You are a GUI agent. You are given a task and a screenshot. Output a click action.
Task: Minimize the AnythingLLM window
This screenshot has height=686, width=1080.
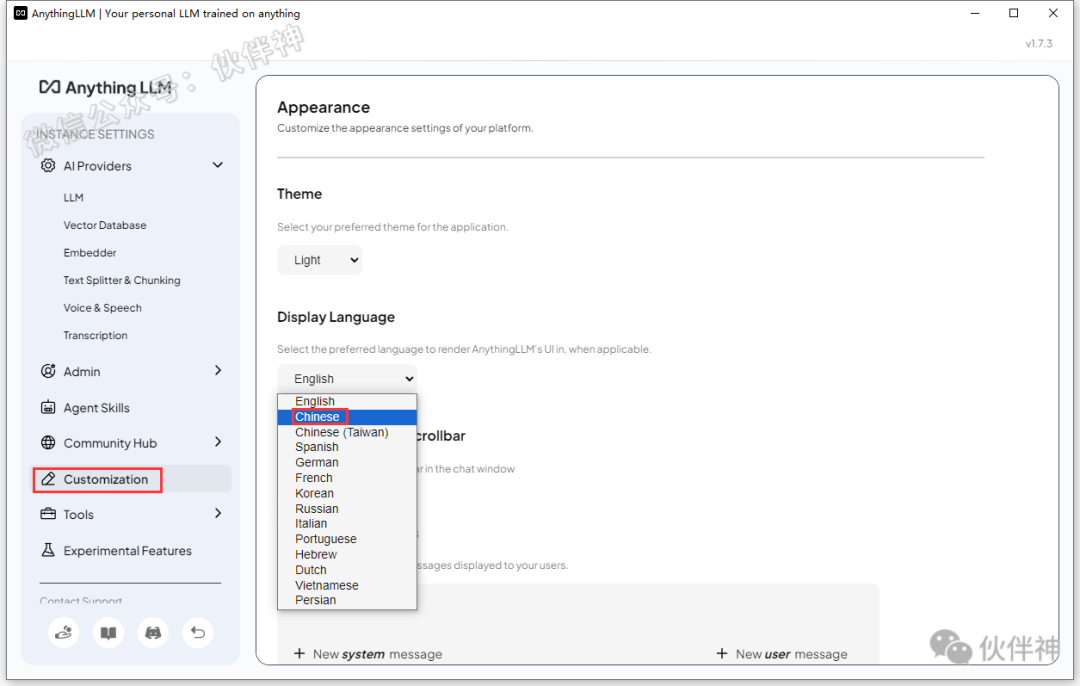[x=975, y=13]
